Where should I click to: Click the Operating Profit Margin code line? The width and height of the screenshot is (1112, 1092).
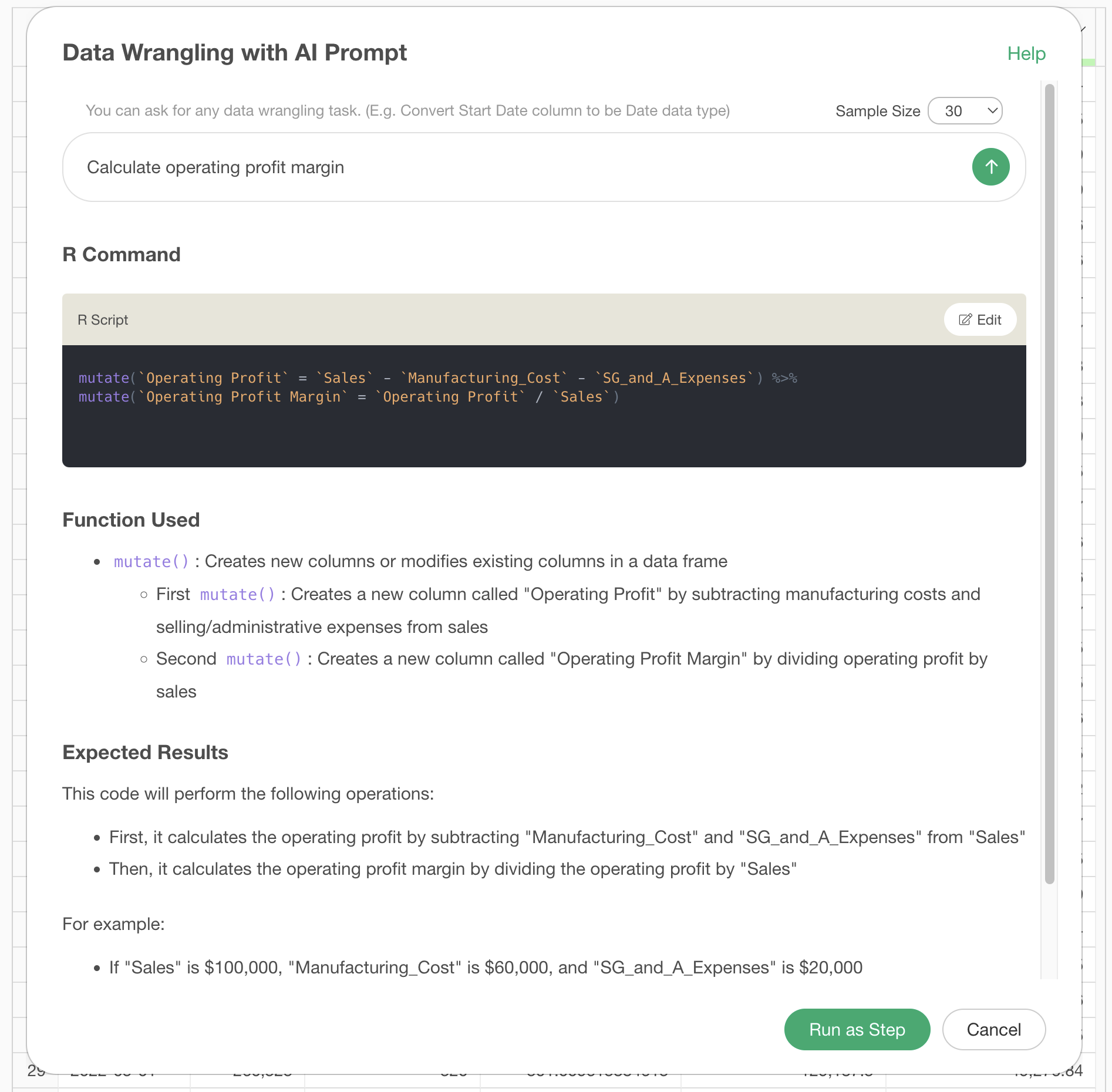pyautogui.click(x=349, y=397)
